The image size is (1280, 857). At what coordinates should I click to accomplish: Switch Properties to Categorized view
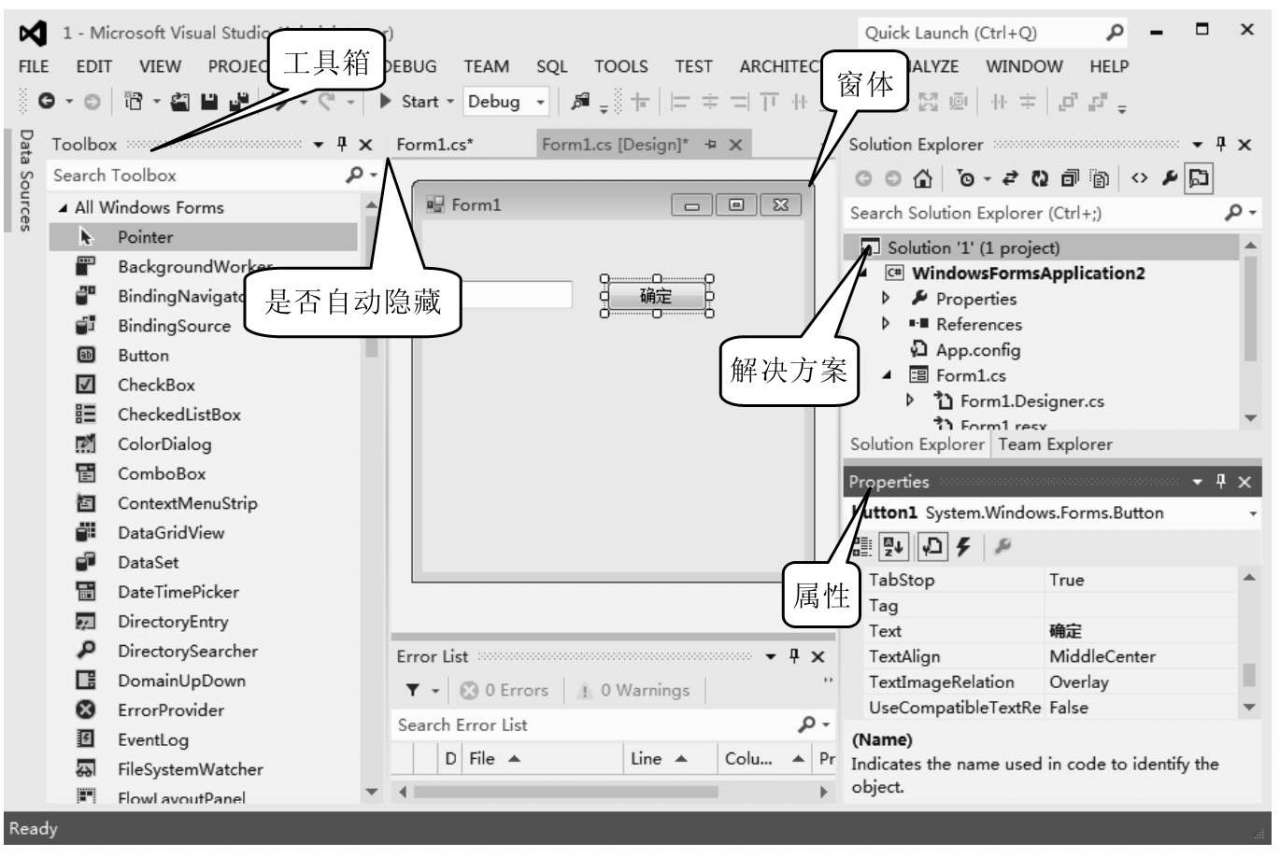point(861,546)
